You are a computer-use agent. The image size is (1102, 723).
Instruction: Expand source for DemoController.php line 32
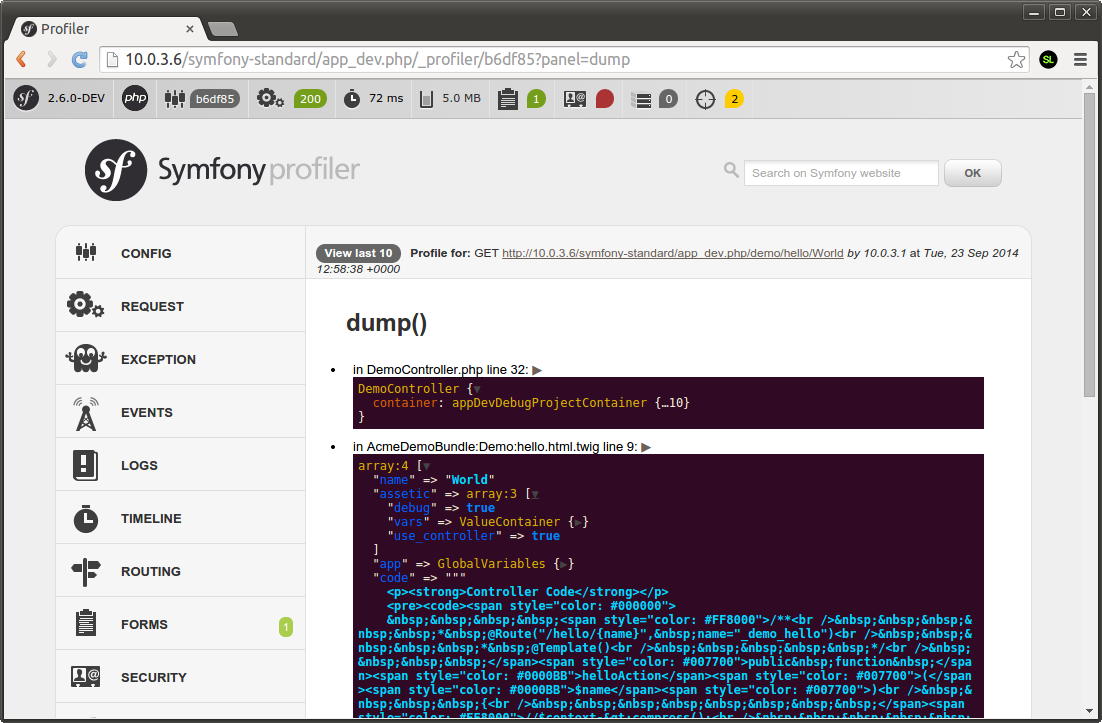[x=537, y=370]
